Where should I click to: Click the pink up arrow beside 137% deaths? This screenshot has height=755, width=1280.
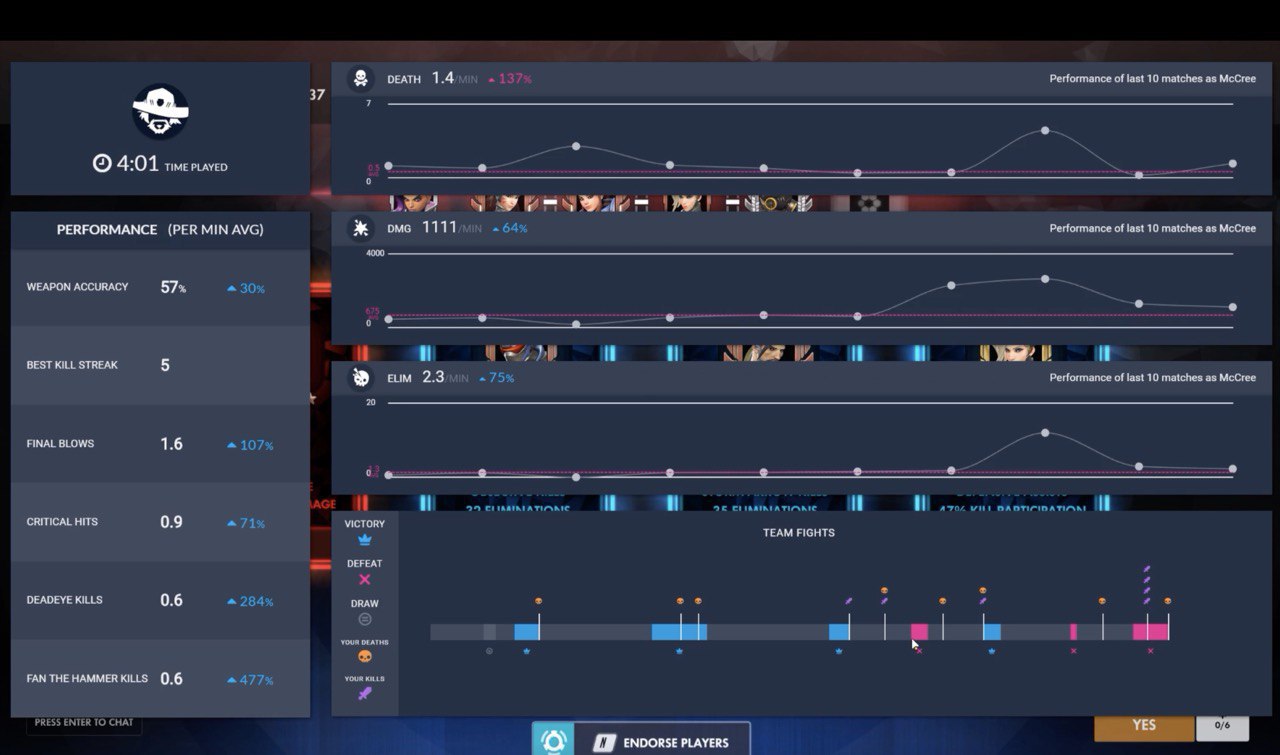point(491,79)
